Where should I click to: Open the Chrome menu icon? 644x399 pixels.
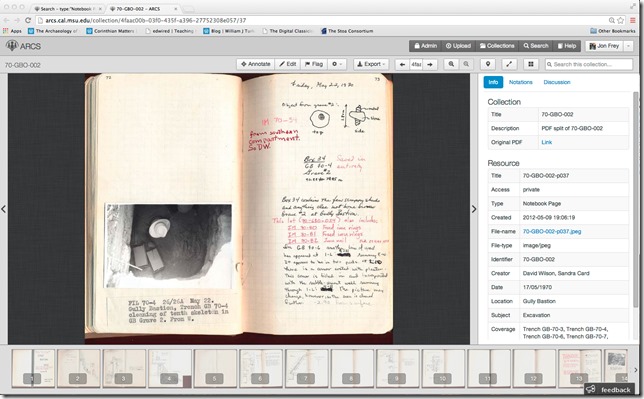point(633,20)
